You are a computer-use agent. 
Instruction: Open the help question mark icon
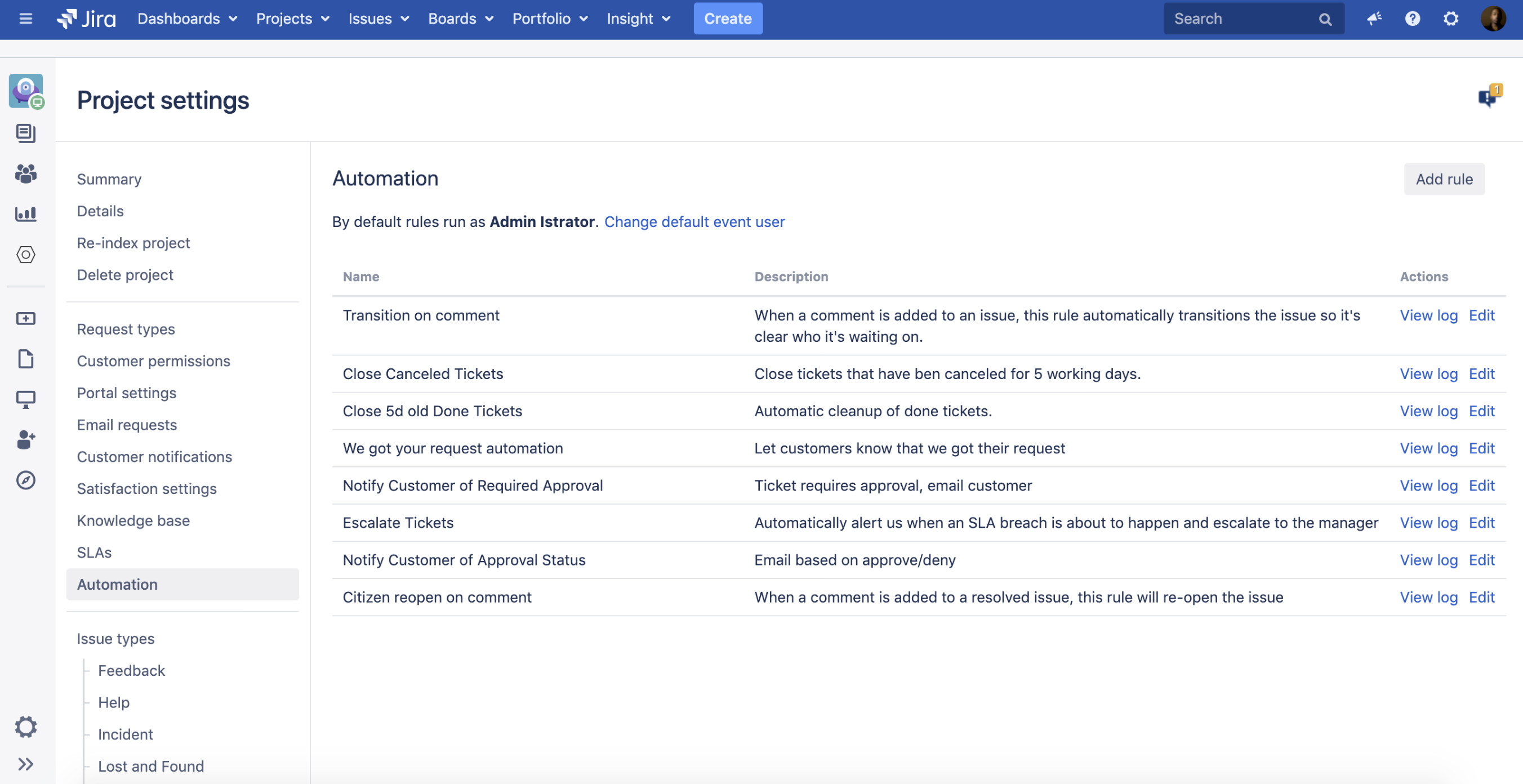1413,19
